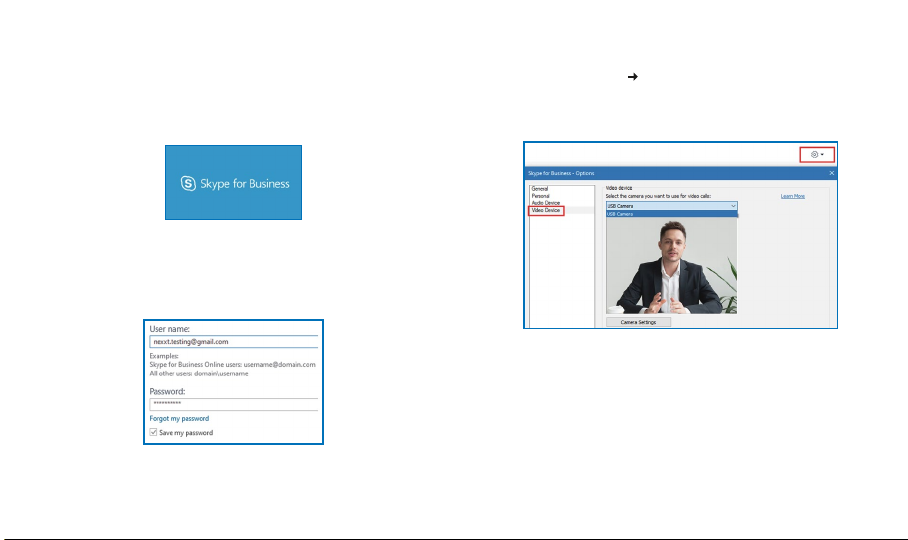Screen dimensions: 908x540
Task: Click the 'Video device' group label
Action: (x=618, y=188)
